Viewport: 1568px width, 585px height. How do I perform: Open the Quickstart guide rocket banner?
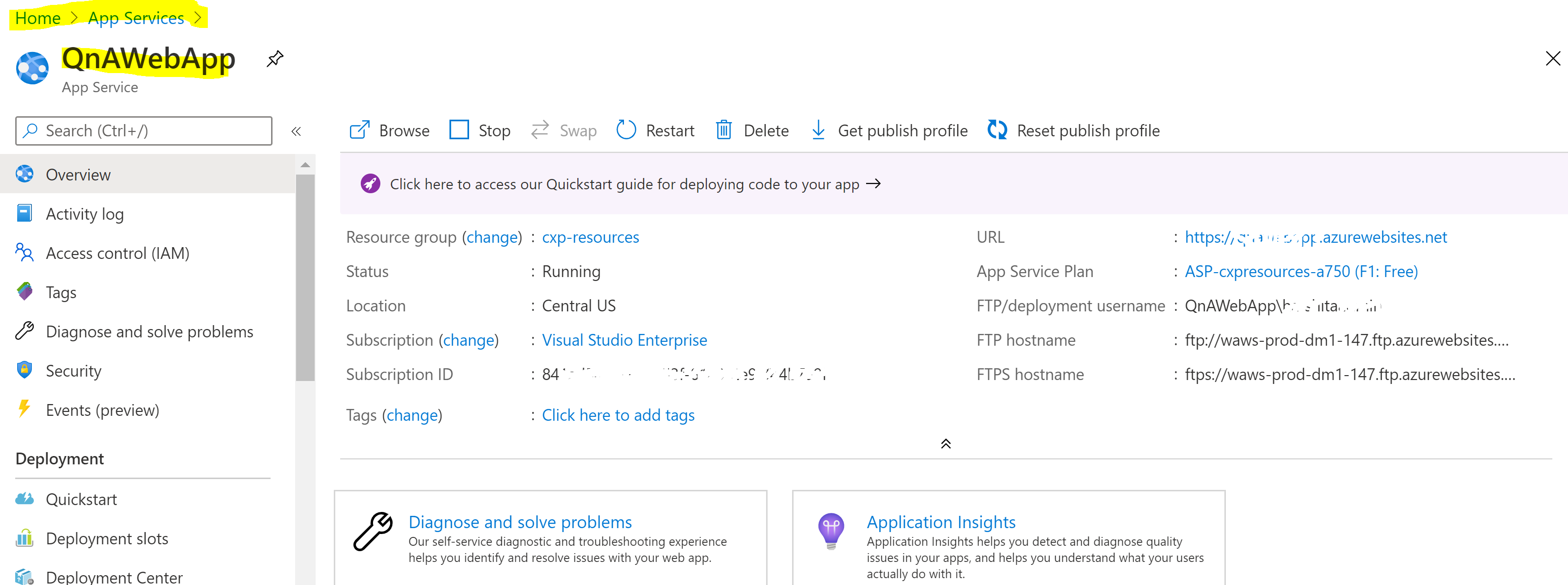[x=624, y=184]
